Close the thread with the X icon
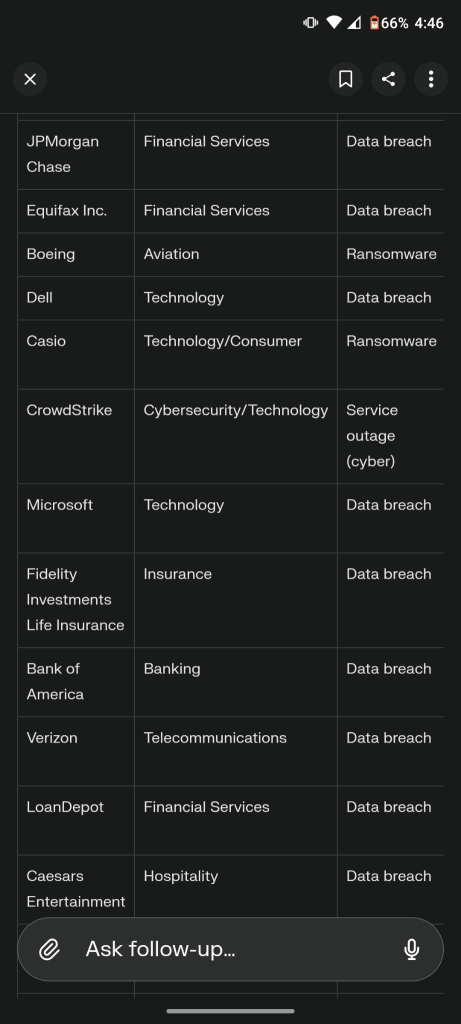 [x=30, y=79]
